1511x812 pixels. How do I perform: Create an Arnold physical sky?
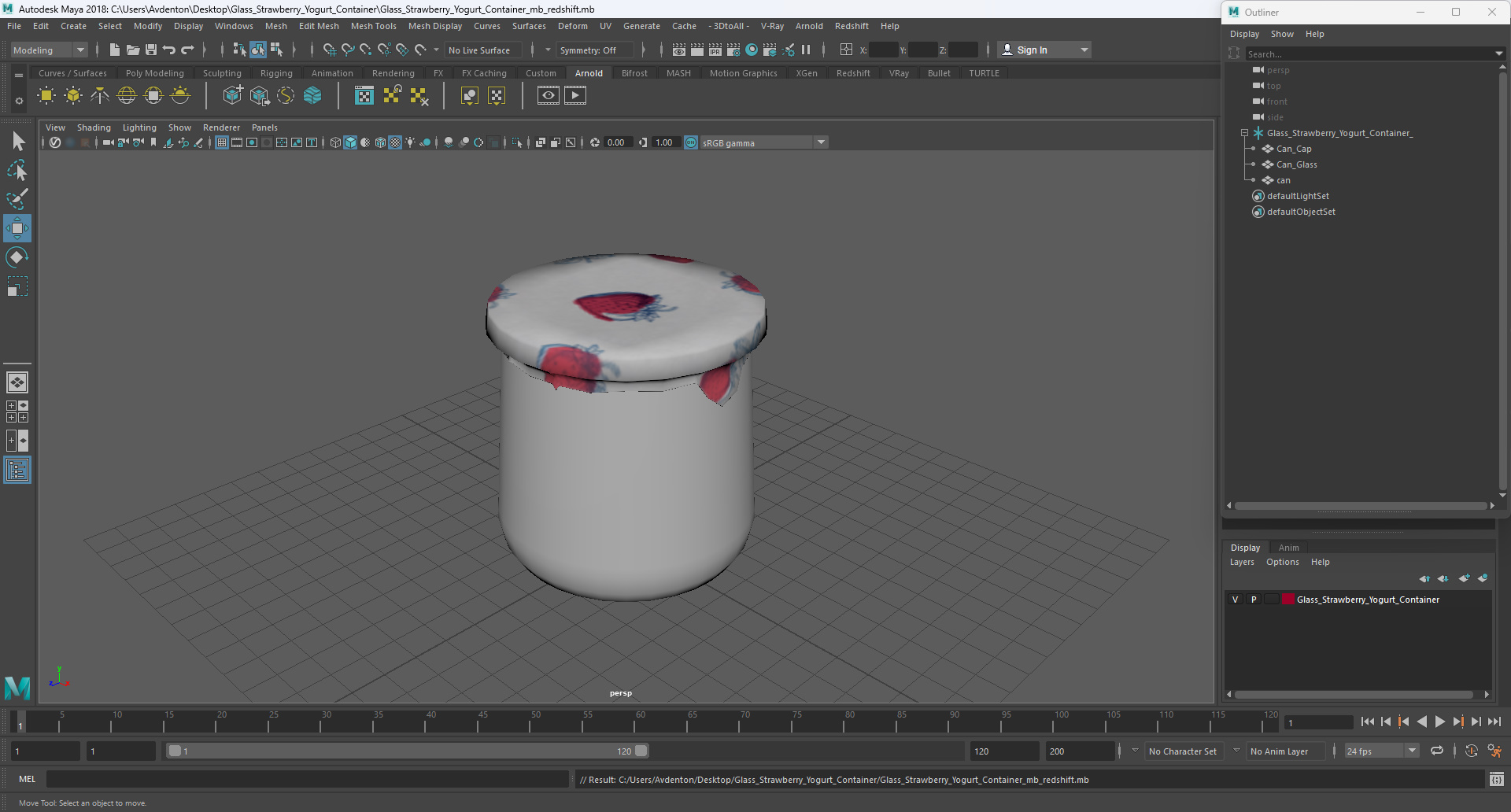click(x=180, y=96)
